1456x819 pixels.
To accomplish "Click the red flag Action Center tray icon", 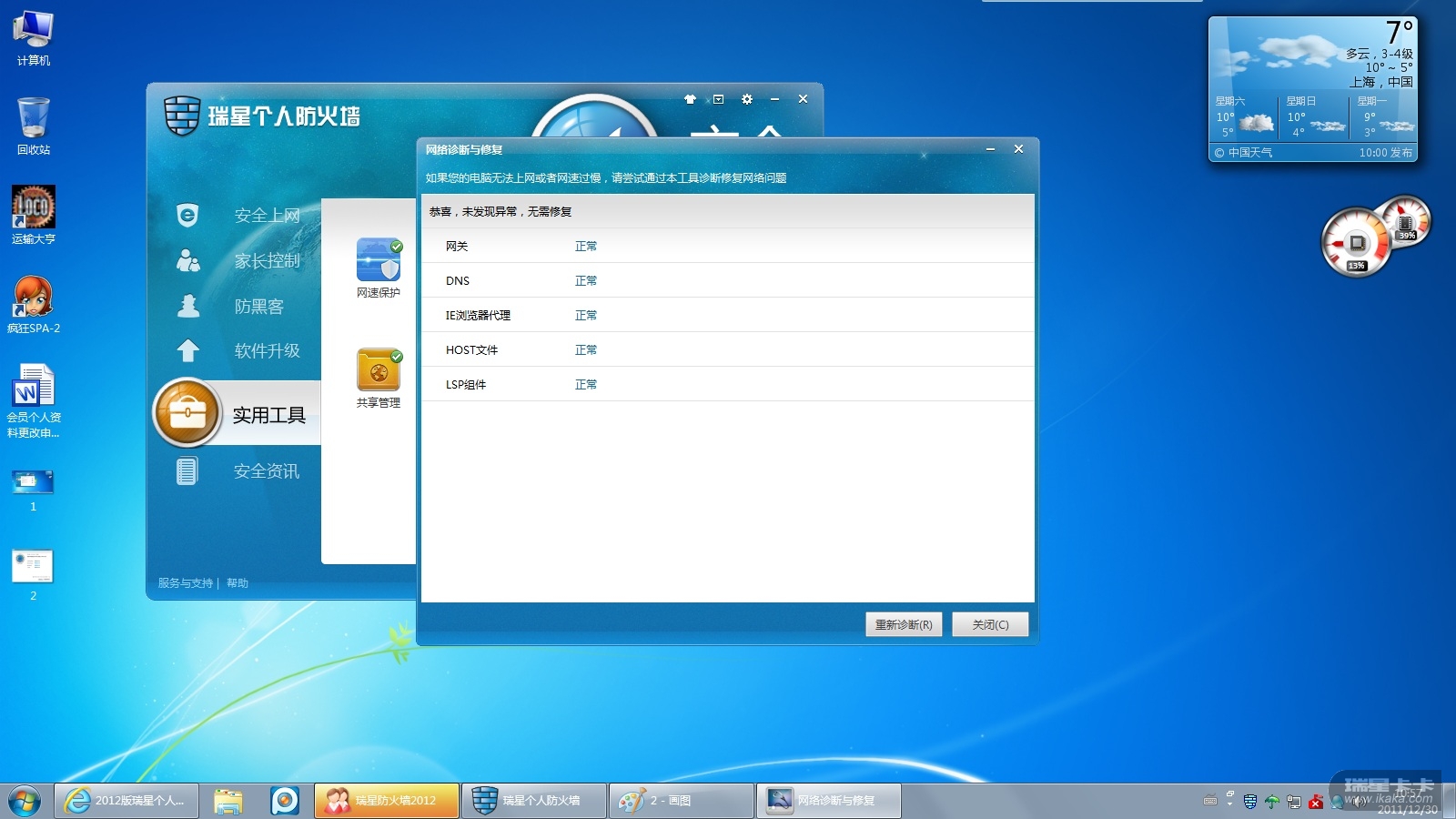I will pos(1316,802).
